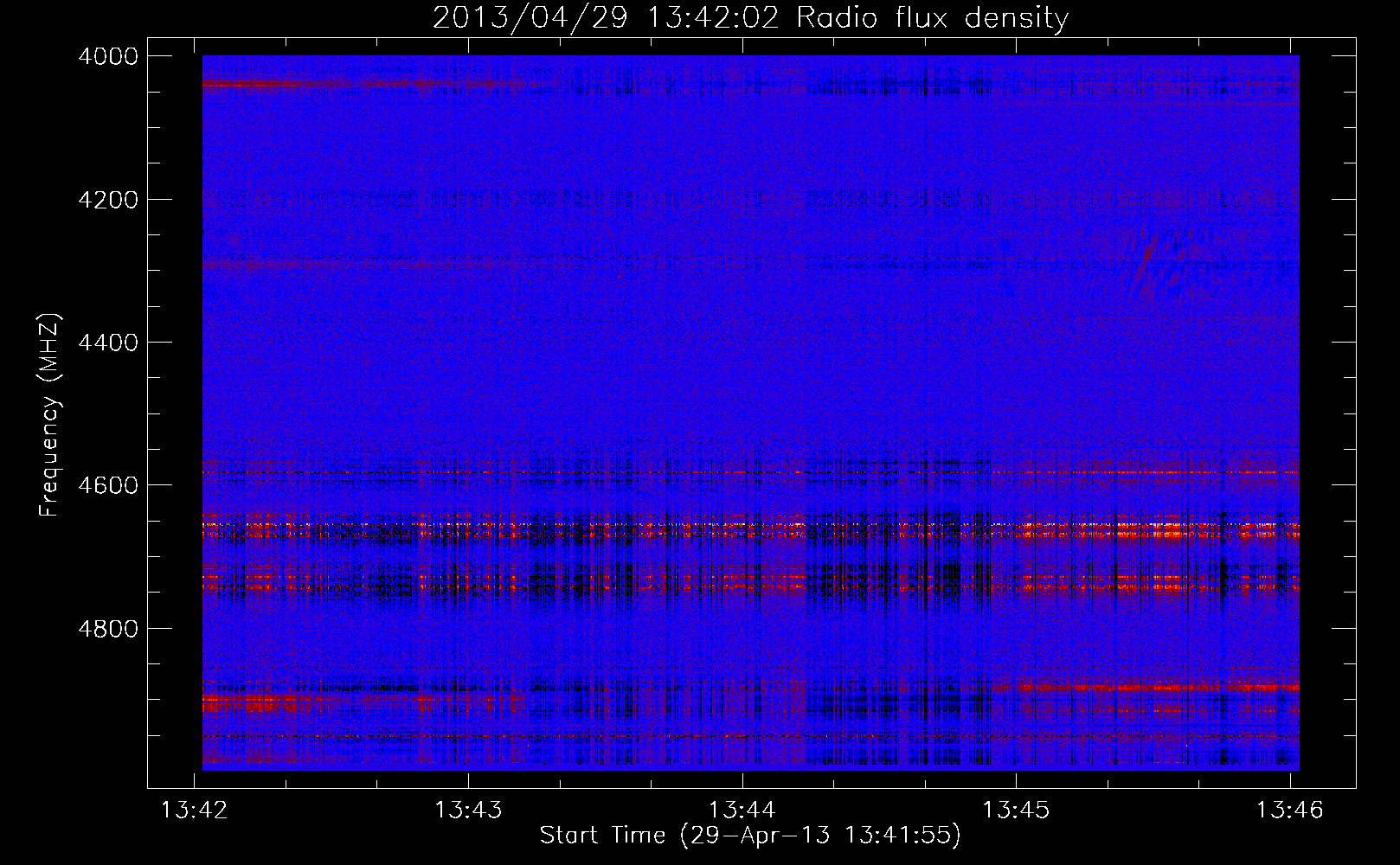The image size is (1400, 865).
Task: Click the 4400 frequency tick label
Action: point(108,343)
